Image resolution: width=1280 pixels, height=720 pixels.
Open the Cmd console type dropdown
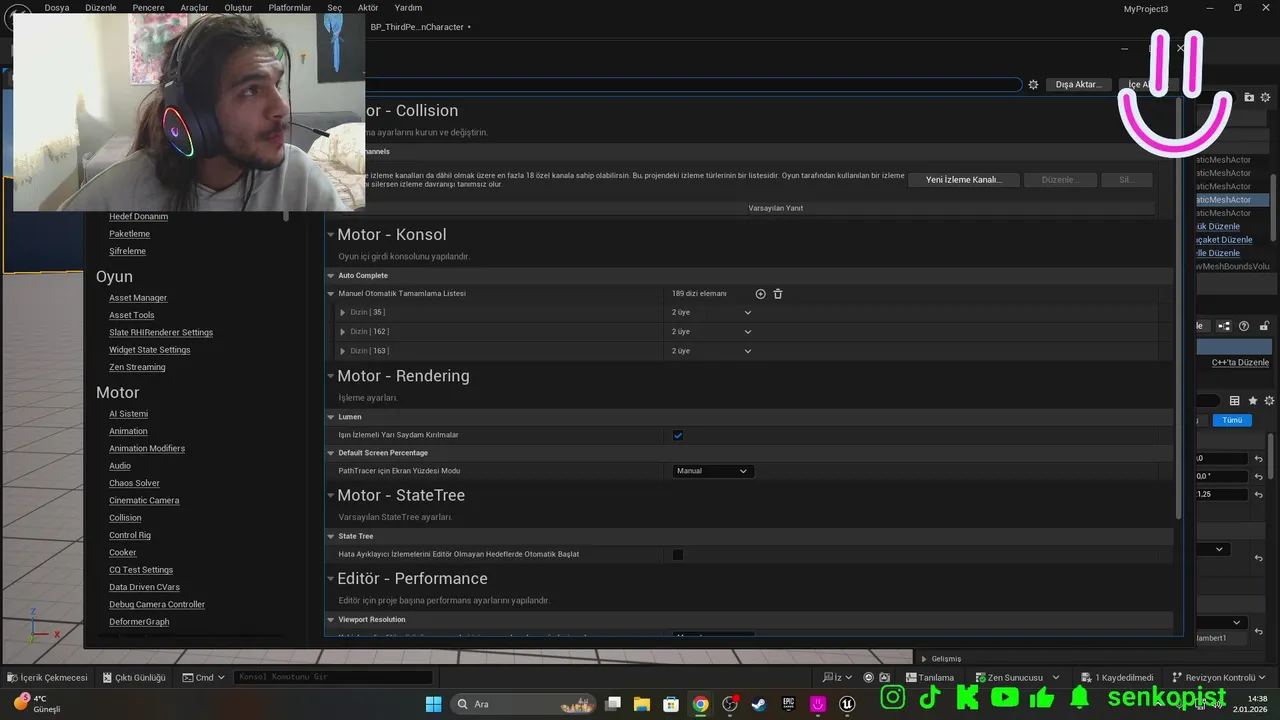tap(203, 677)
